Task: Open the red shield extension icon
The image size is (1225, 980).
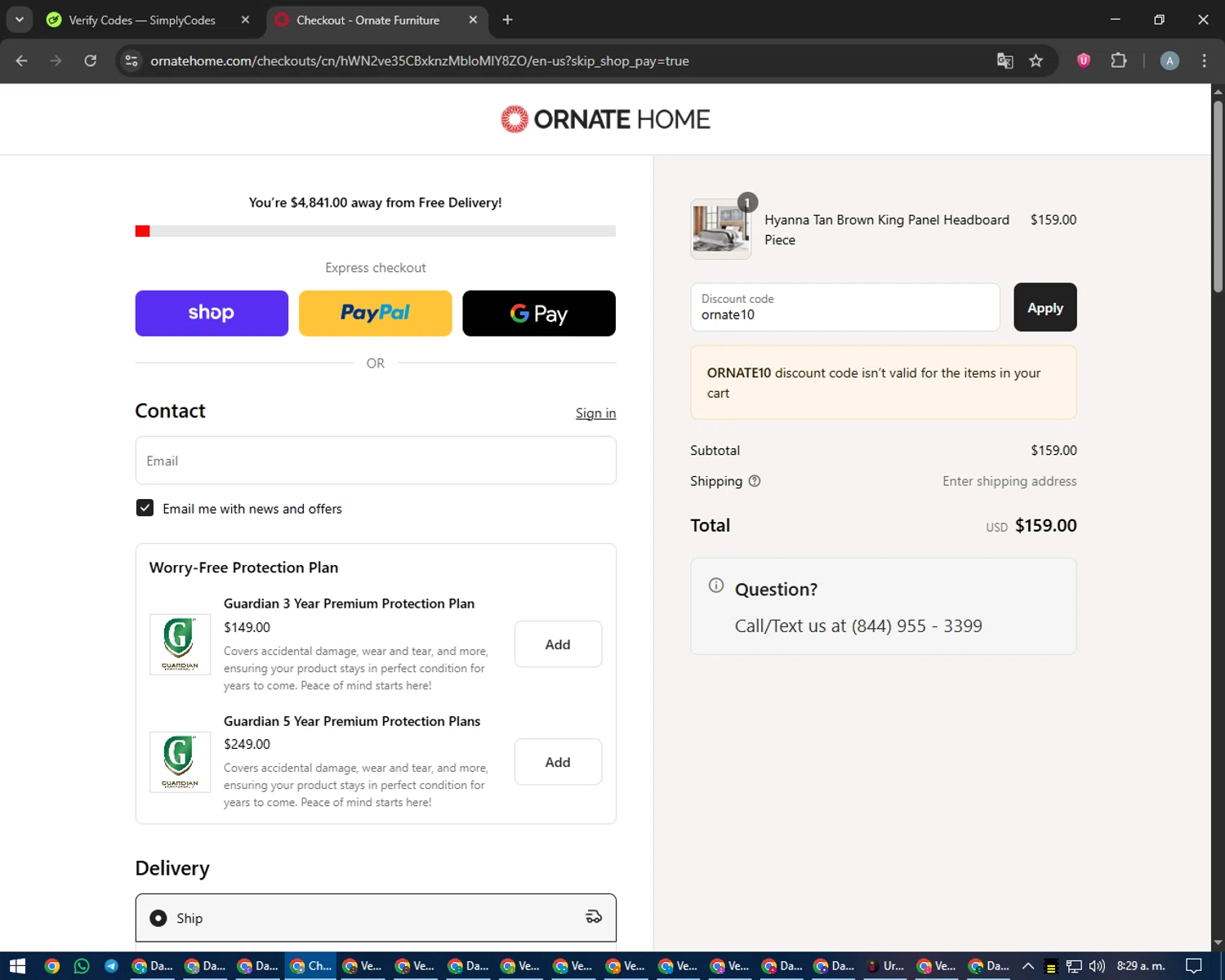Action: coord(1084,60)
